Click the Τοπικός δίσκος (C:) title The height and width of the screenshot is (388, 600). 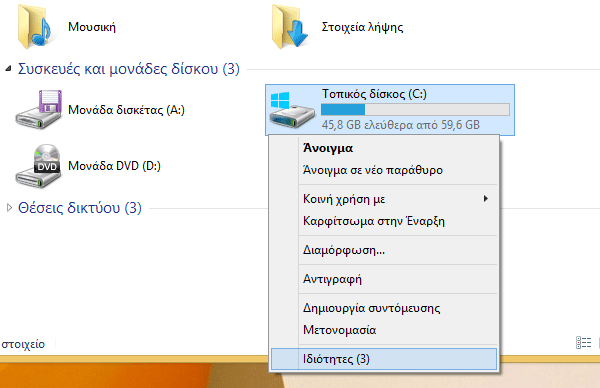tap(374, 94)
